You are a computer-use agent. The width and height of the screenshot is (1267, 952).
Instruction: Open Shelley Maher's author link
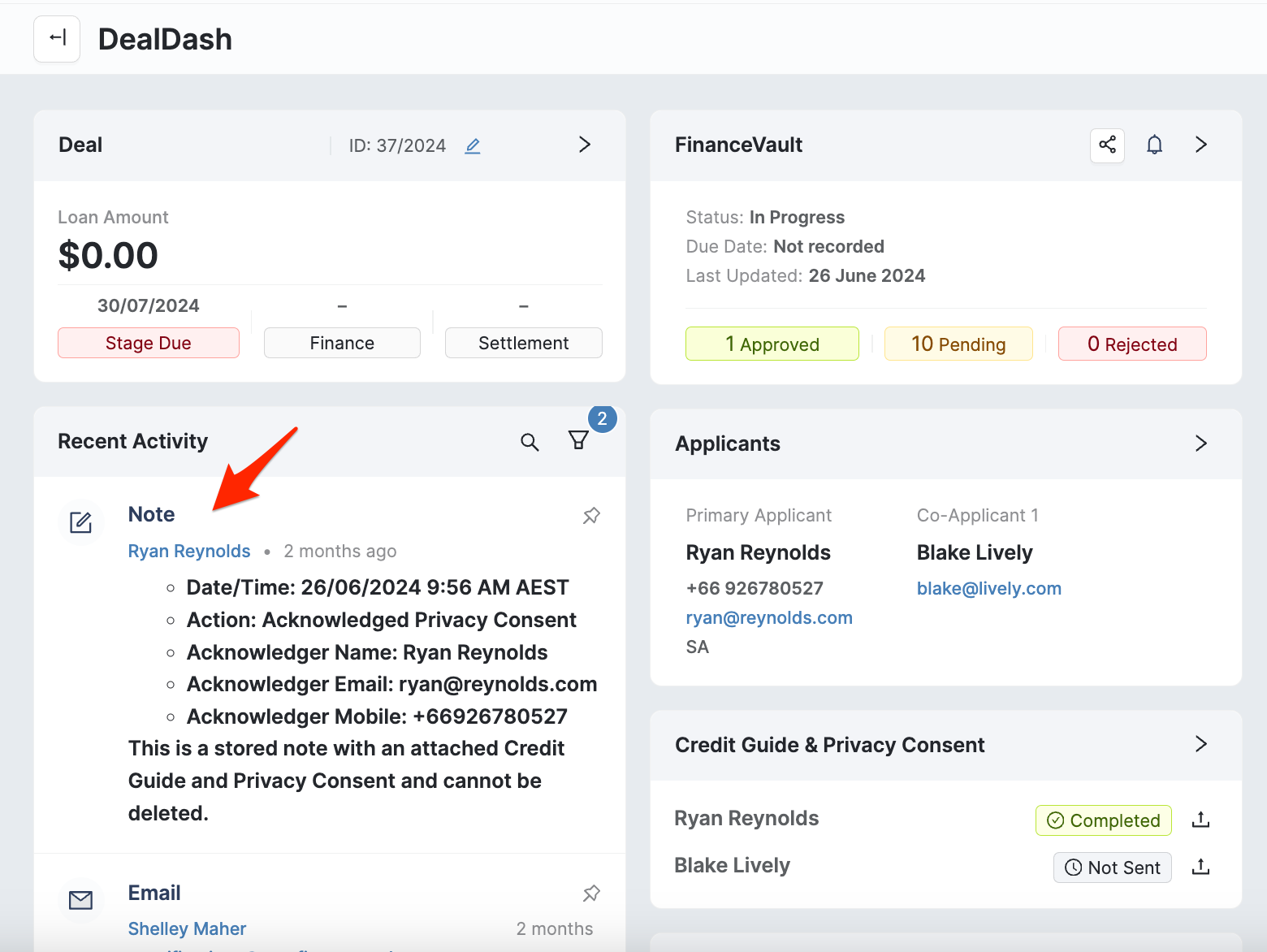coord(187,928)
